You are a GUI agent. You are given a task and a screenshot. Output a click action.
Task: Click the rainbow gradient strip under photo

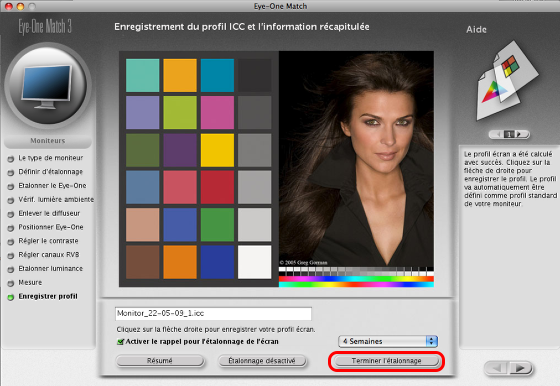click(x=356, y=282)
